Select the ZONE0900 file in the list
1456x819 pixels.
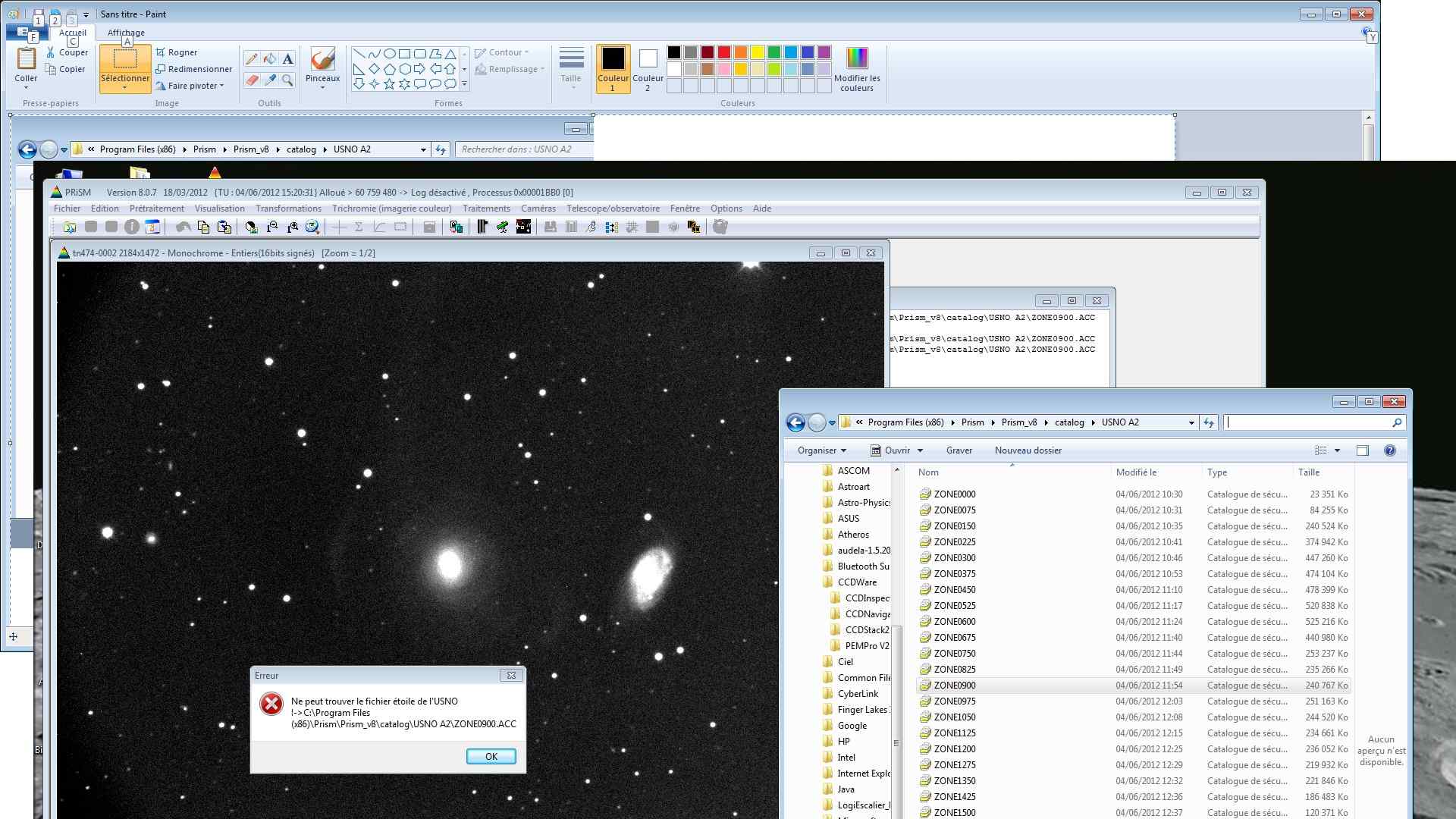pos(955,686)
